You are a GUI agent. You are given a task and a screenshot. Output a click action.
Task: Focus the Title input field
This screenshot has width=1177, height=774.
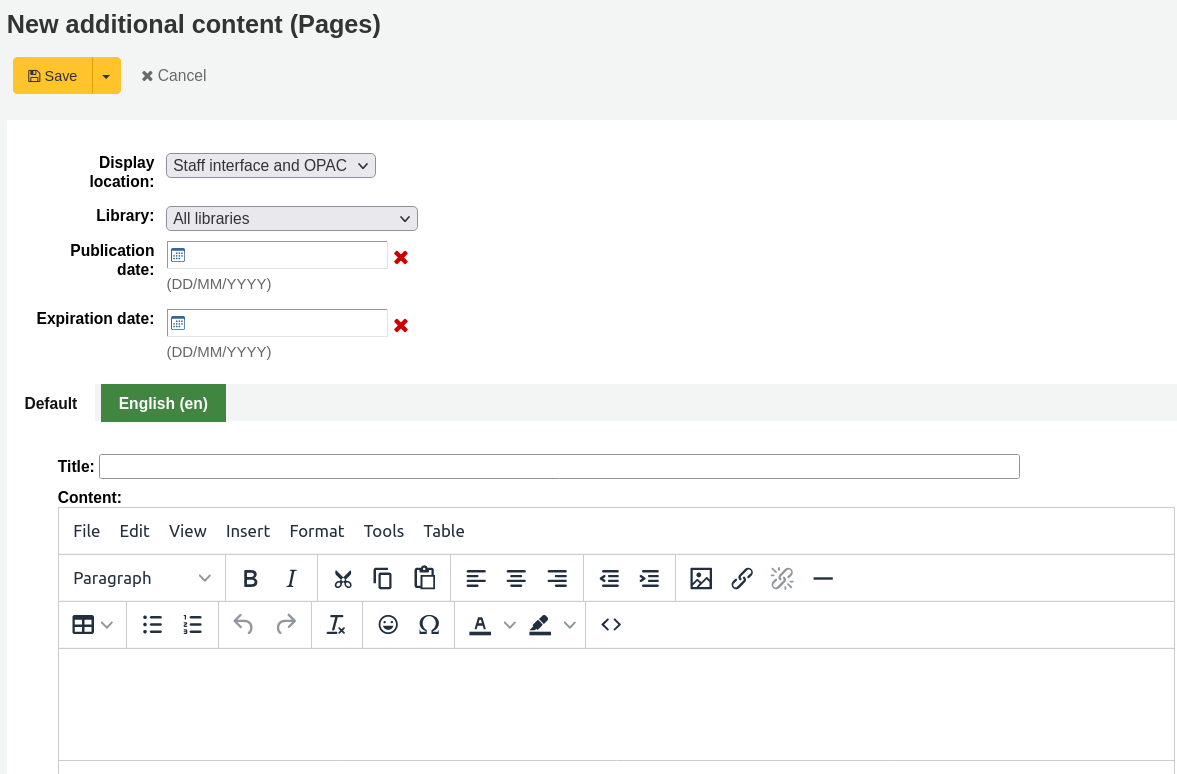coord(559,466)
